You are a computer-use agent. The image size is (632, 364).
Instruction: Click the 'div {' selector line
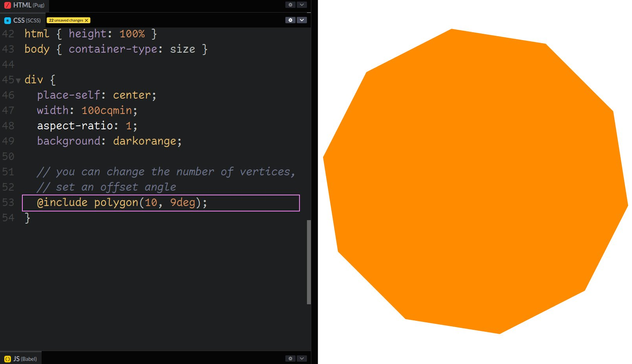click(x=40, y=80)
